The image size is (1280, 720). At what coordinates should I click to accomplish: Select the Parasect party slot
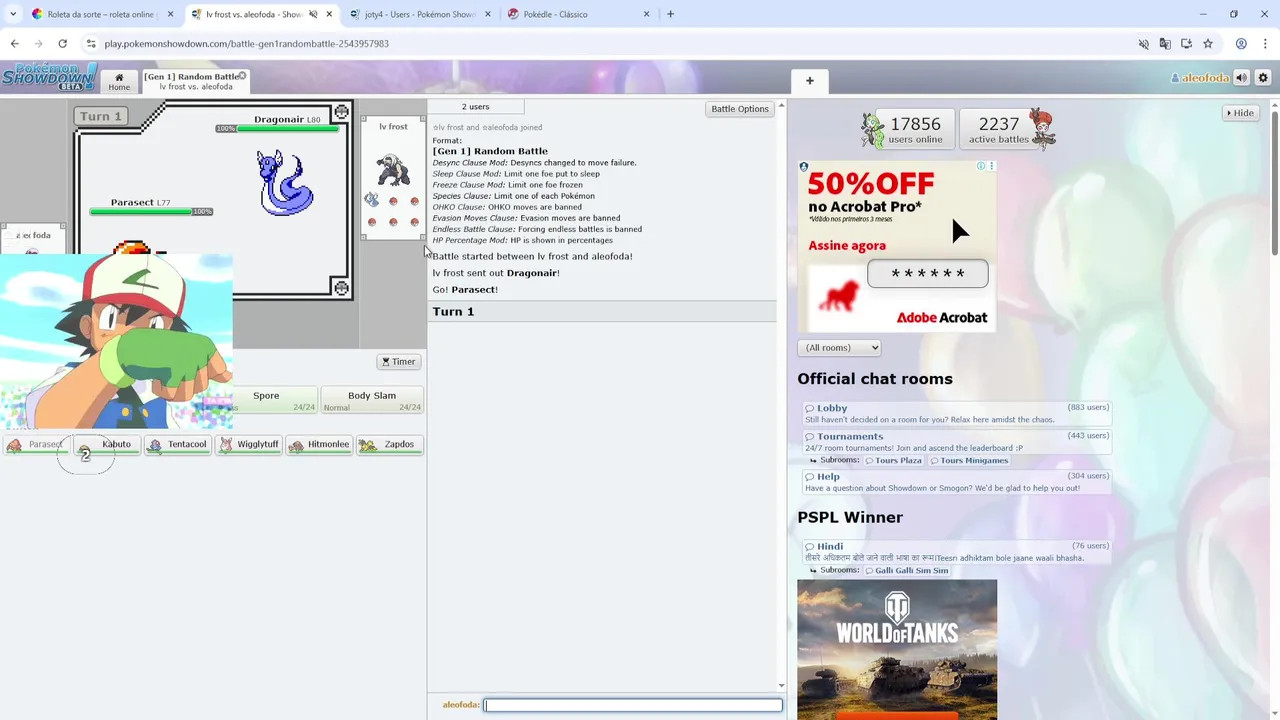click(x=36, y=445)
